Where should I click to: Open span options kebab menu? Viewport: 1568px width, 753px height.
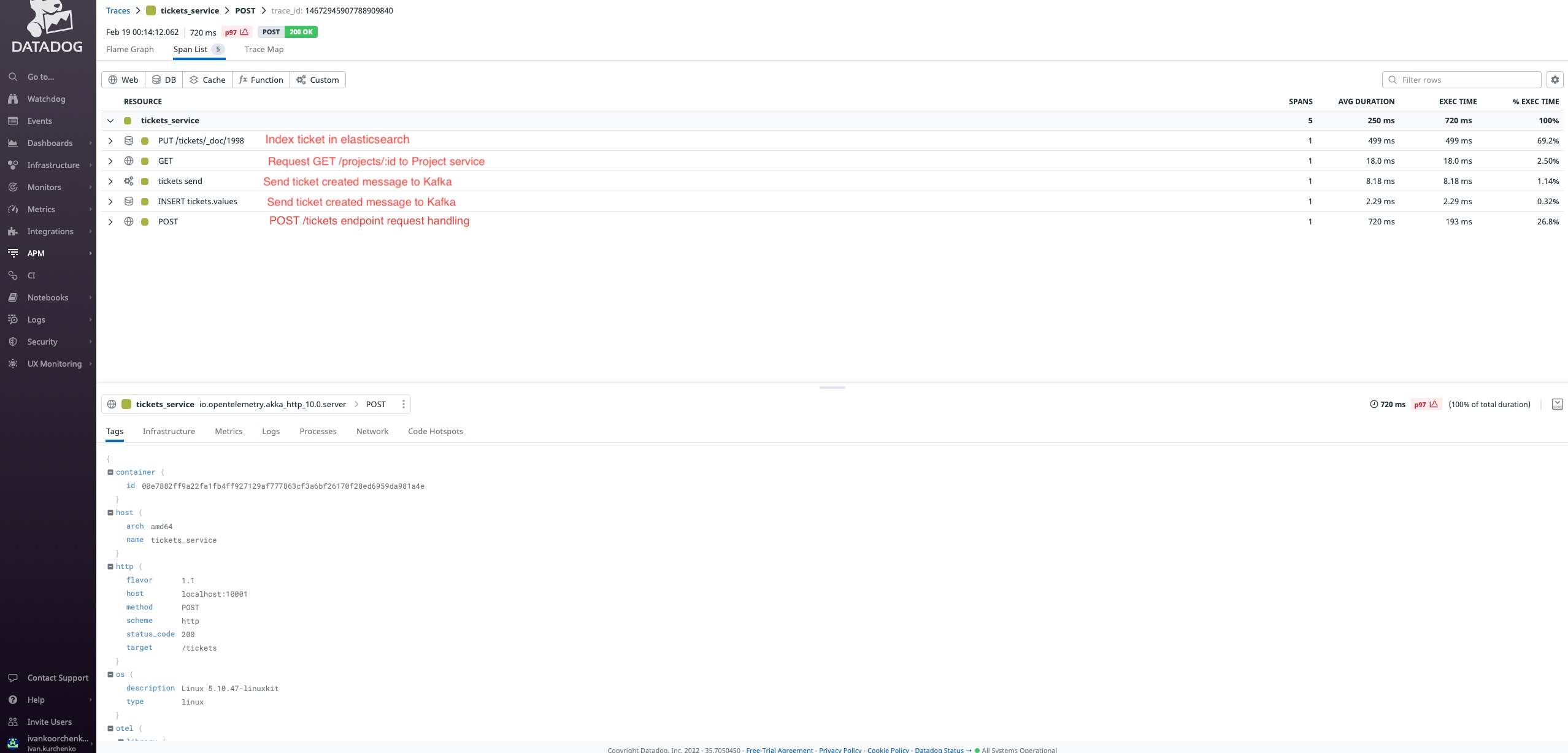click(403, 404)
